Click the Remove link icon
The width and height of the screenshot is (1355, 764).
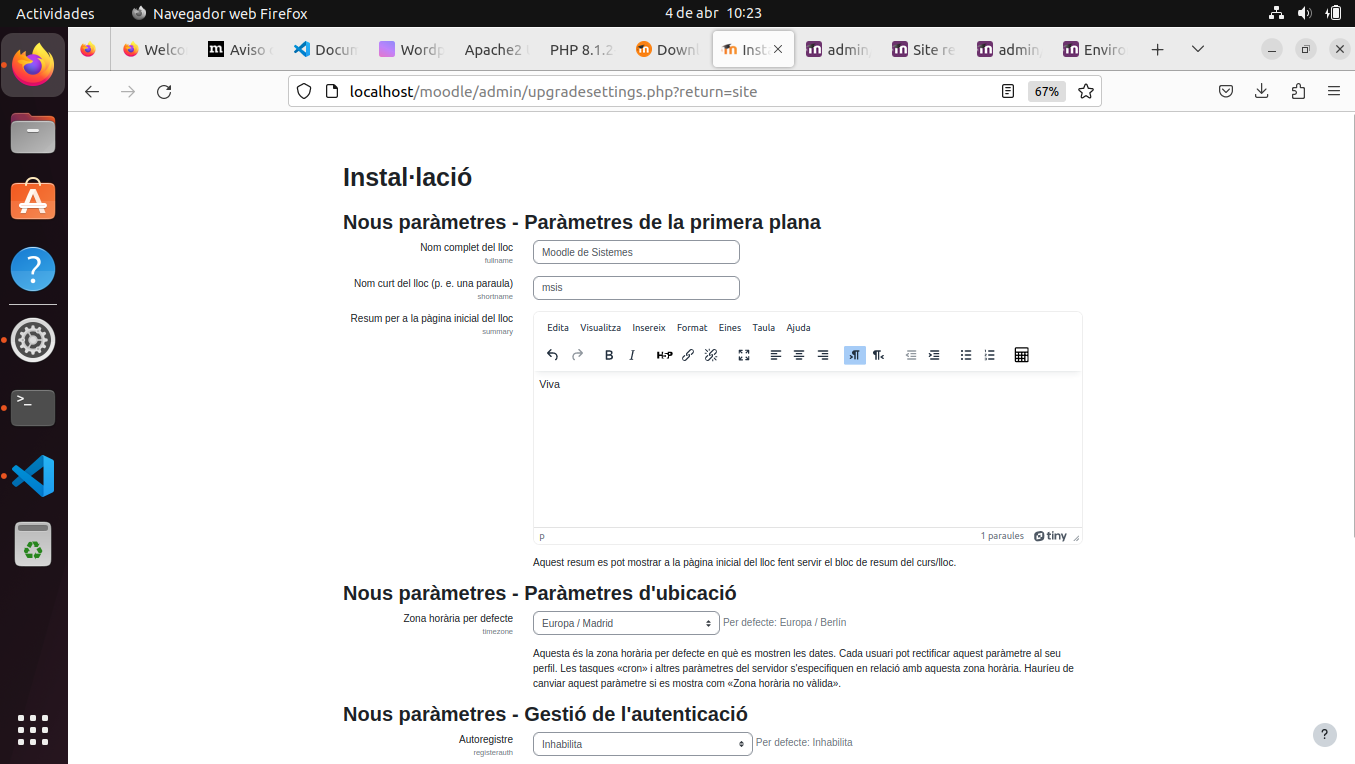click(711, 354)
